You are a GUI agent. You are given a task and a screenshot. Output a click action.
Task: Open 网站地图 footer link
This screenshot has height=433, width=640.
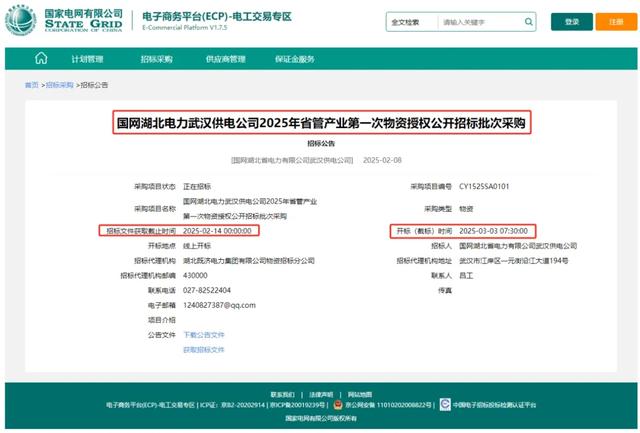(x=360, y=395)
